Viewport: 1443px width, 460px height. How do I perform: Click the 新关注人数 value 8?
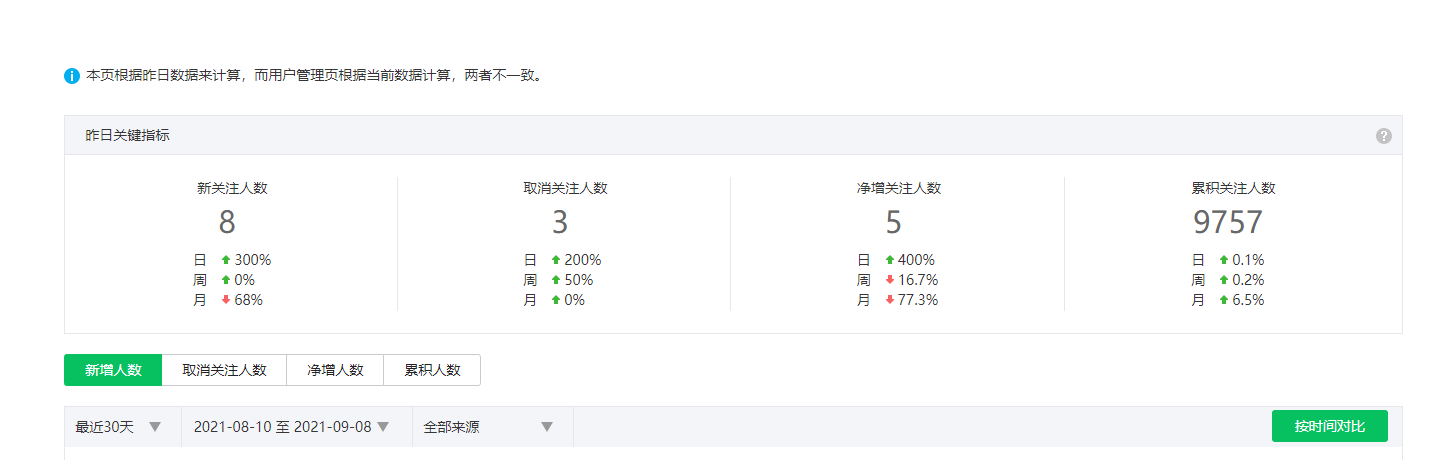tap(227, 222)
